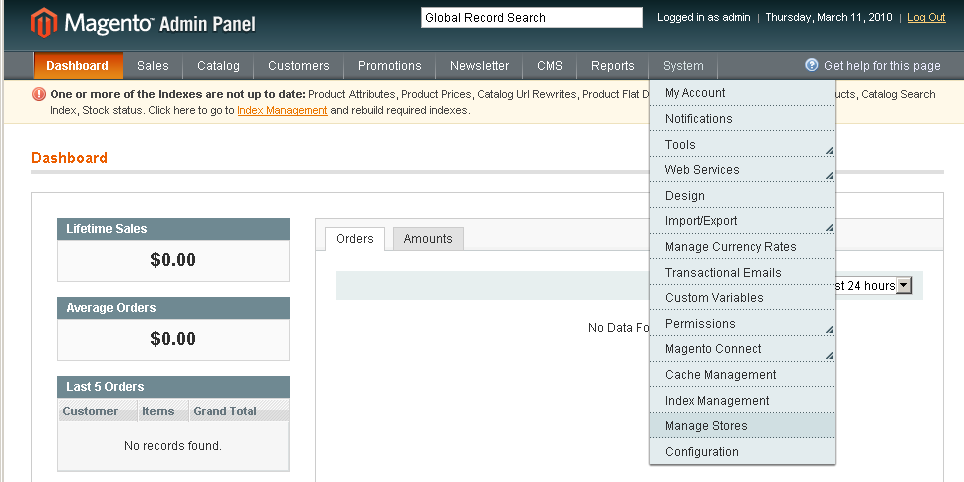The width and height of the screenshot is (964, 482).
Task: Select Index Management menu entry
Action: (x=742, y=400)
